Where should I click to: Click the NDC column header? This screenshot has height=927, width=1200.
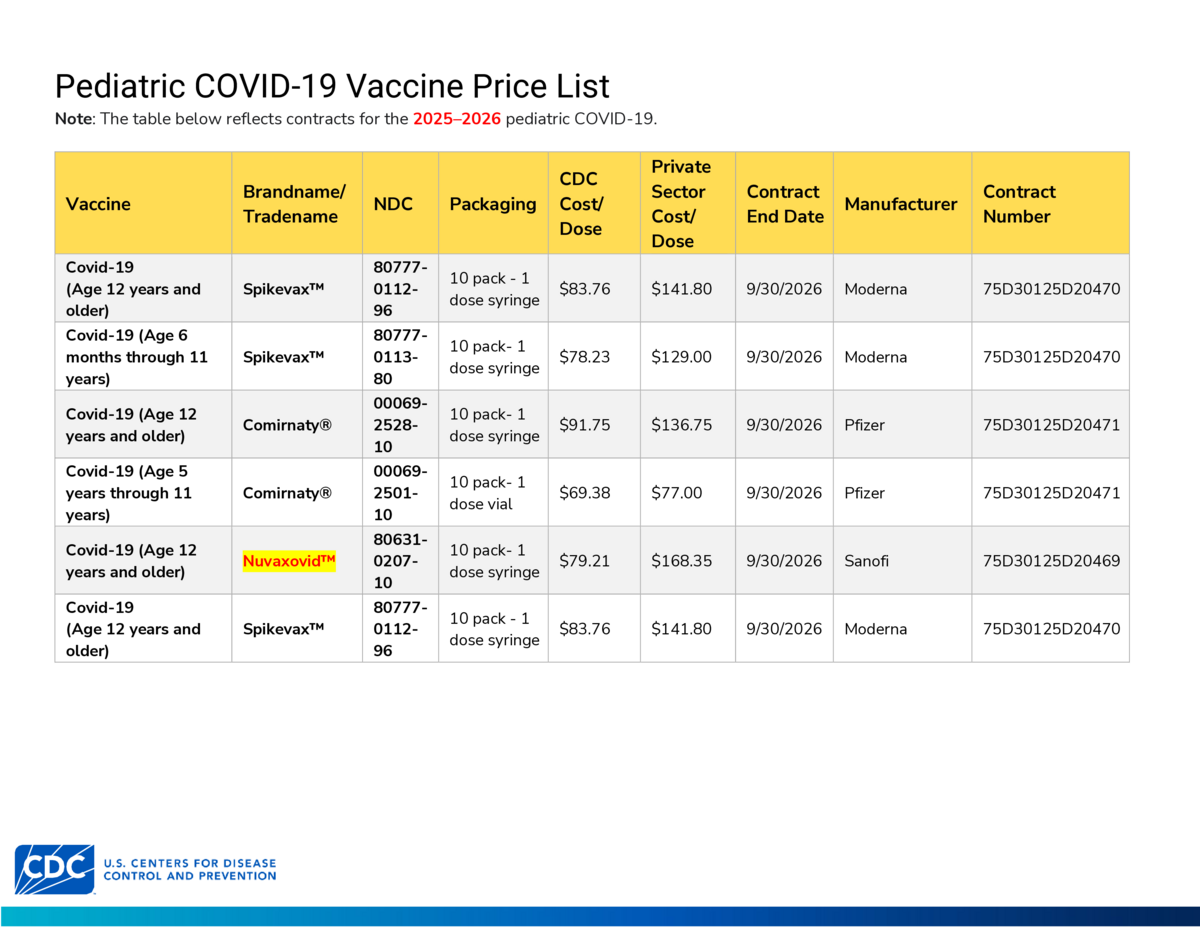(393, 204)
